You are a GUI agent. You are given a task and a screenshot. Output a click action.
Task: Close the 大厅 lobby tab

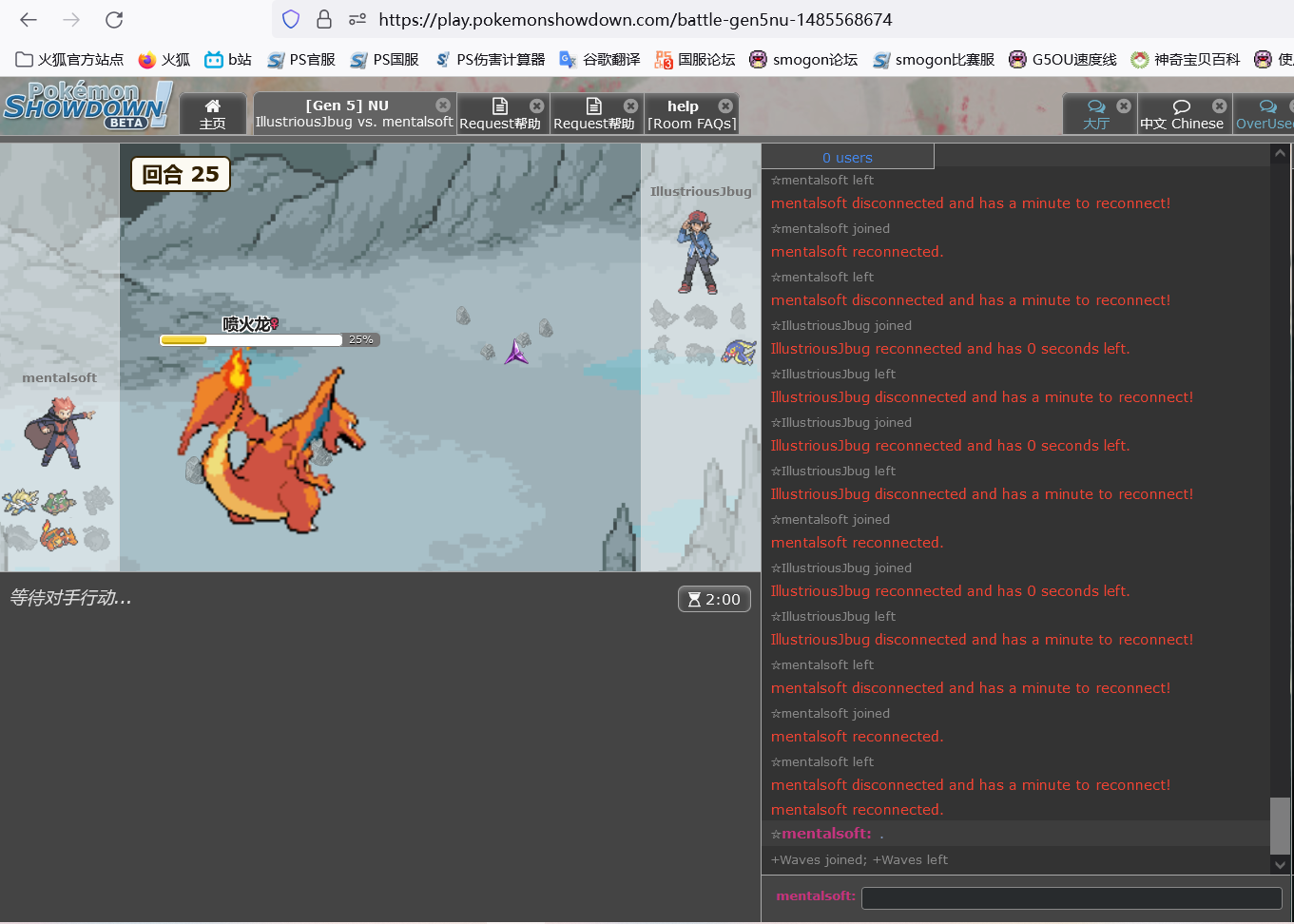coord(1124,106)
